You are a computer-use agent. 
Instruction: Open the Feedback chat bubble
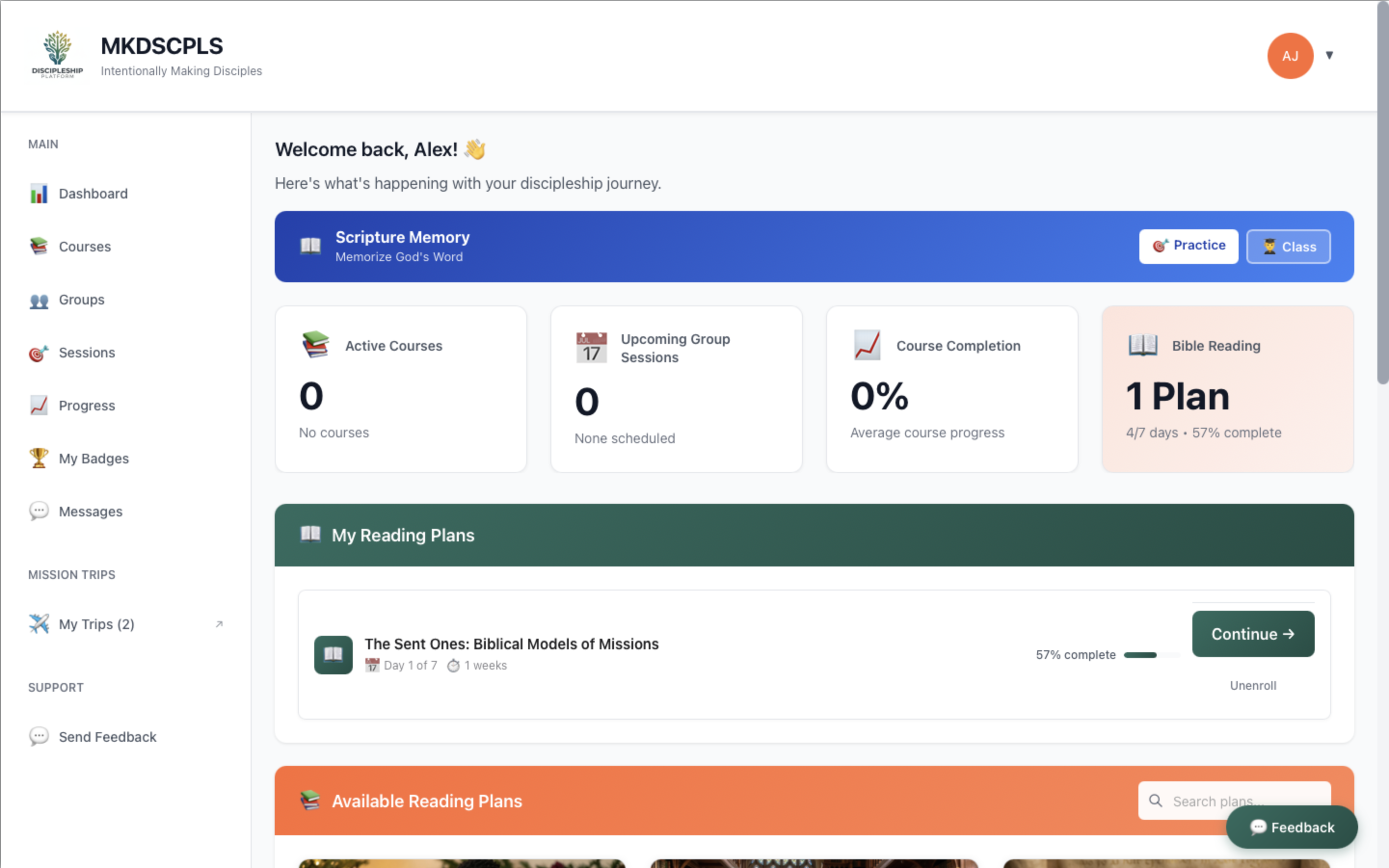pyautogui.click(x=1292, y=827)
